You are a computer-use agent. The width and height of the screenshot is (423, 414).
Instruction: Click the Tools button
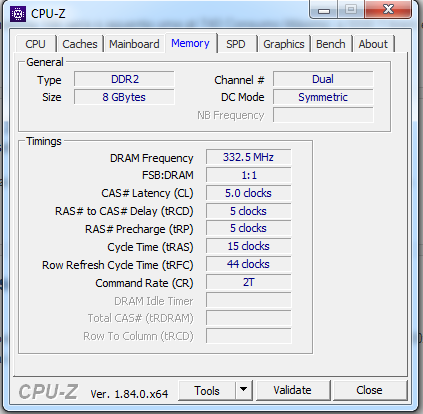coord(207,390)
